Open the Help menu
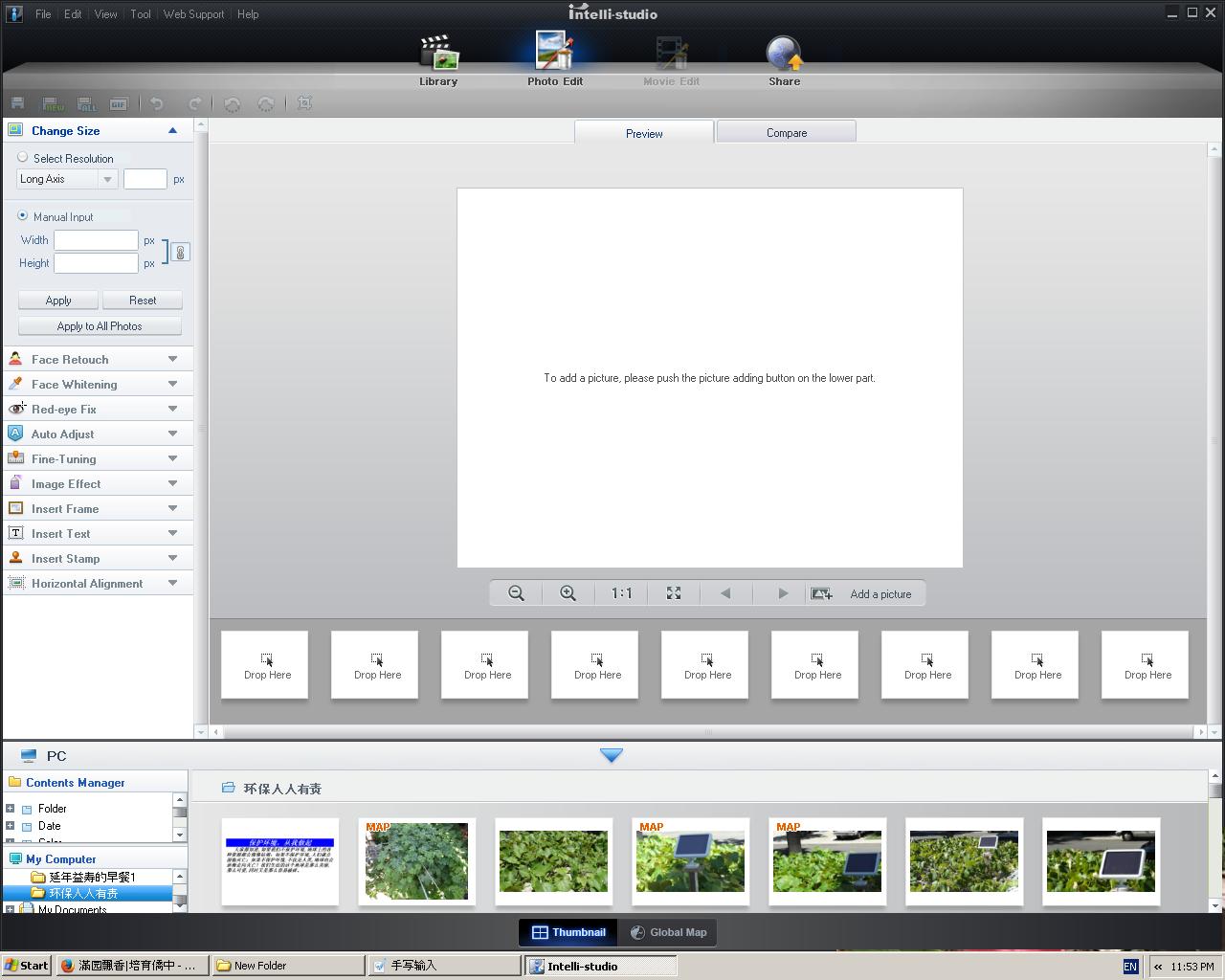Screen dimensions: 1225x980 [248, 14]
